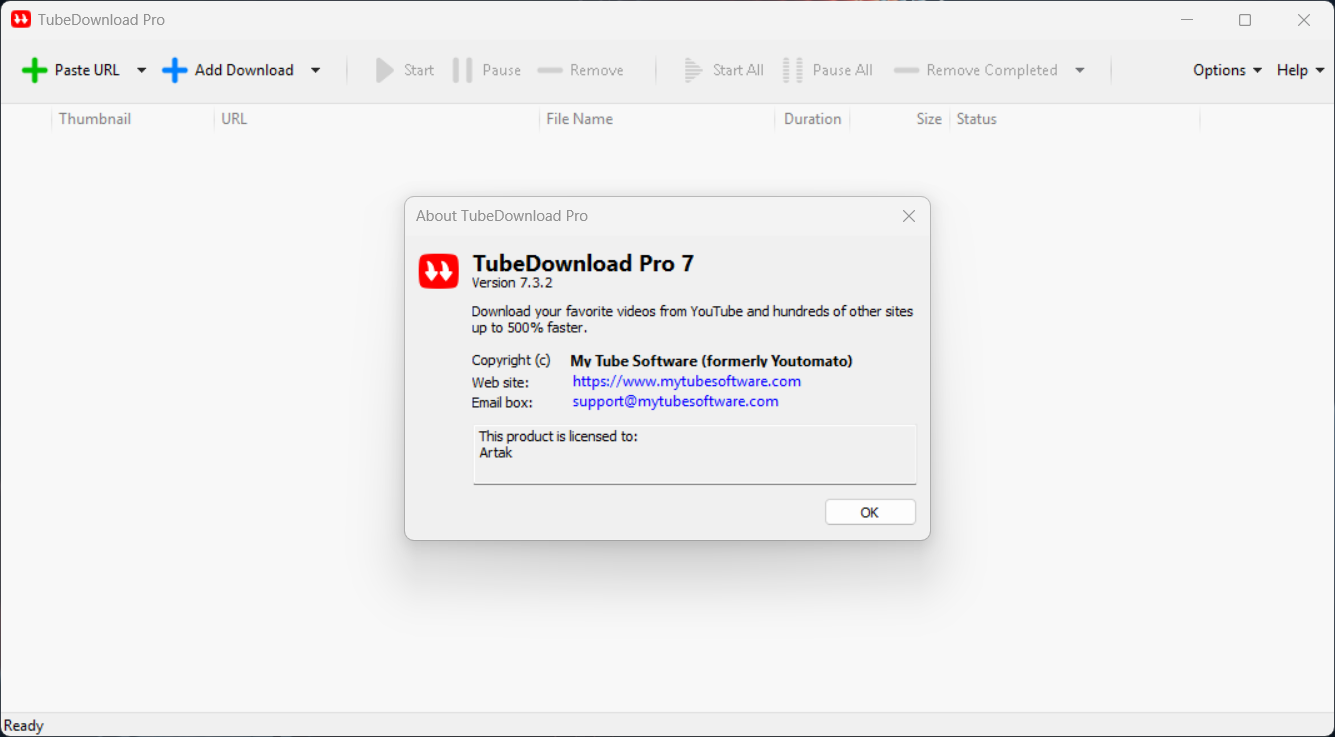Click 'This product is licensed to:' text
This screenshot has width=1335, height=737.
(558, 436)
